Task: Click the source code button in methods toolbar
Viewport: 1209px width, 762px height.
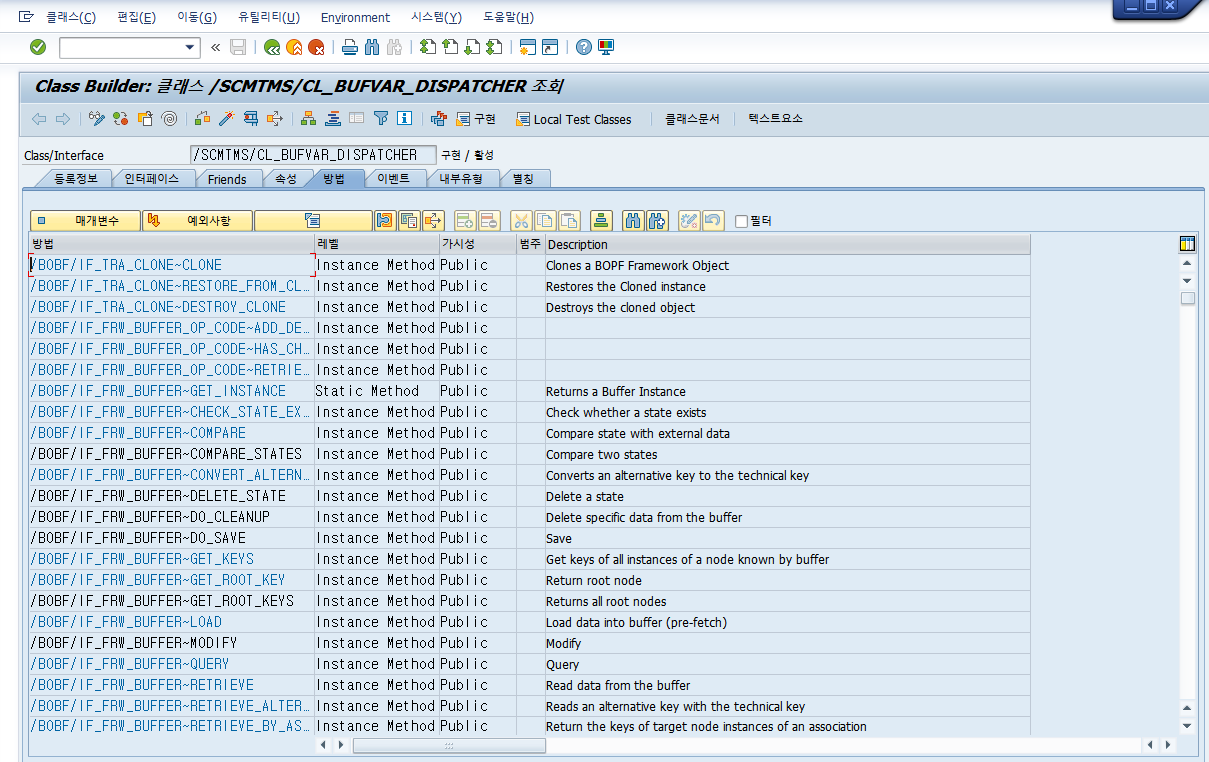Action: tap(313, 220)
